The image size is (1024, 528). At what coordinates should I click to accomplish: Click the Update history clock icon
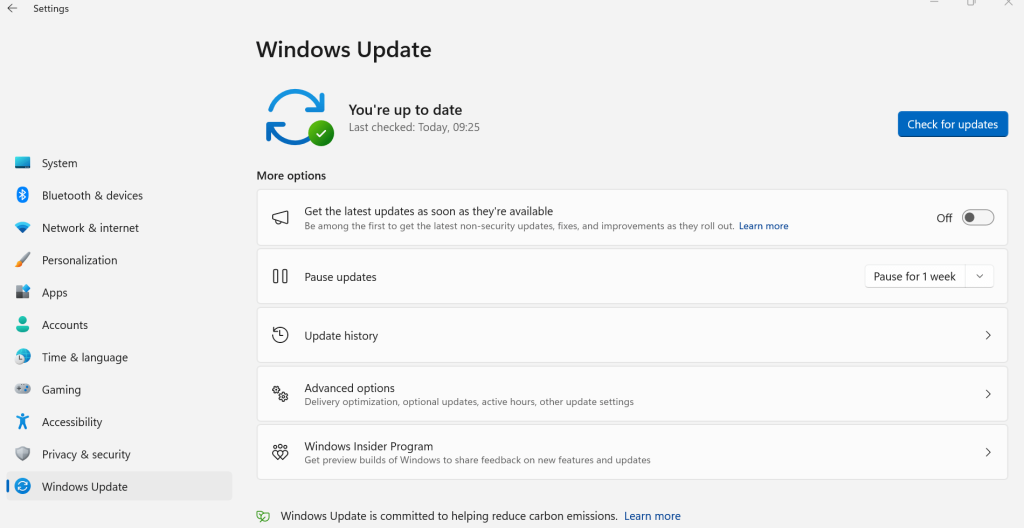pos(281,335)
